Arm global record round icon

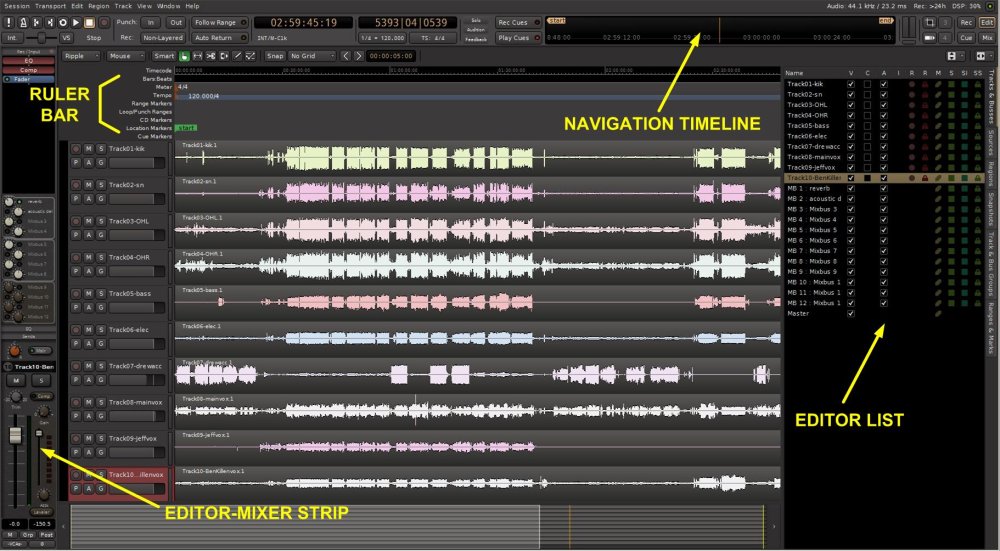[103, 22]
